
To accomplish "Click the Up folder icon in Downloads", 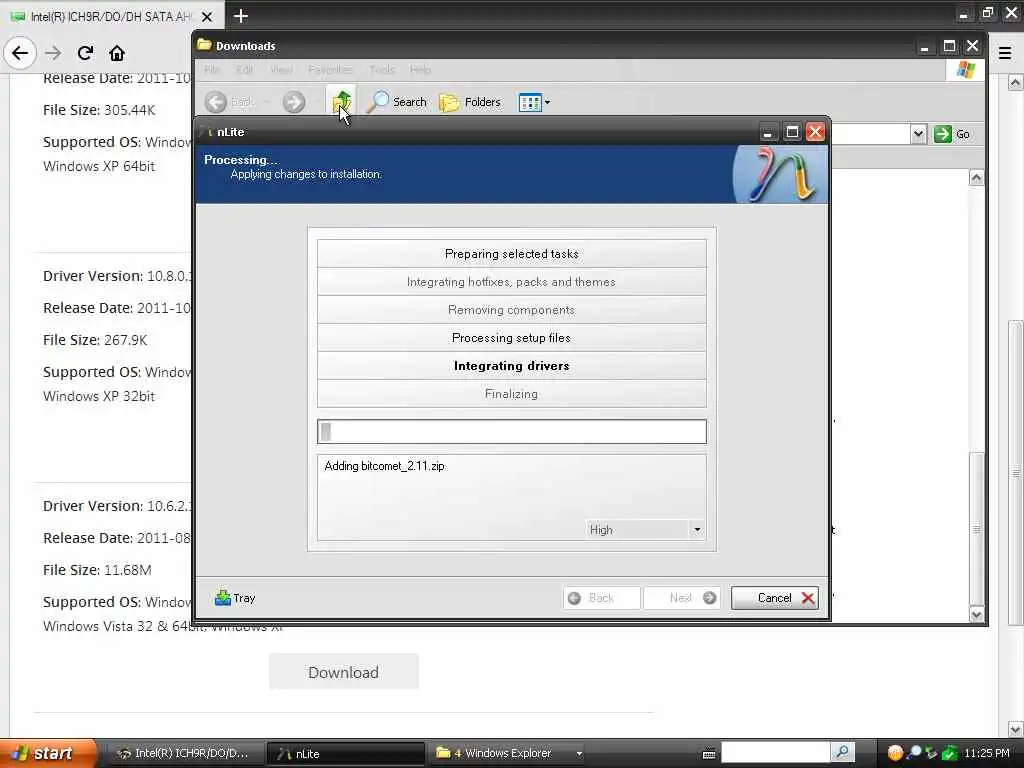I will coord(342,101).
